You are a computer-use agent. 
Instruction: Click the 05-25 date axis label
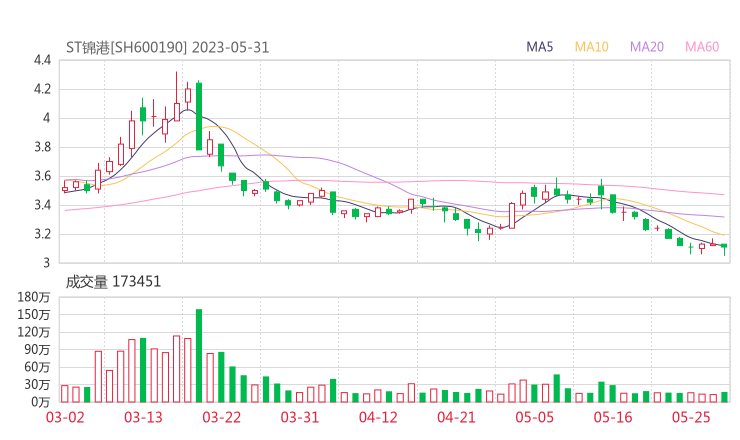[x=691, y=417]
